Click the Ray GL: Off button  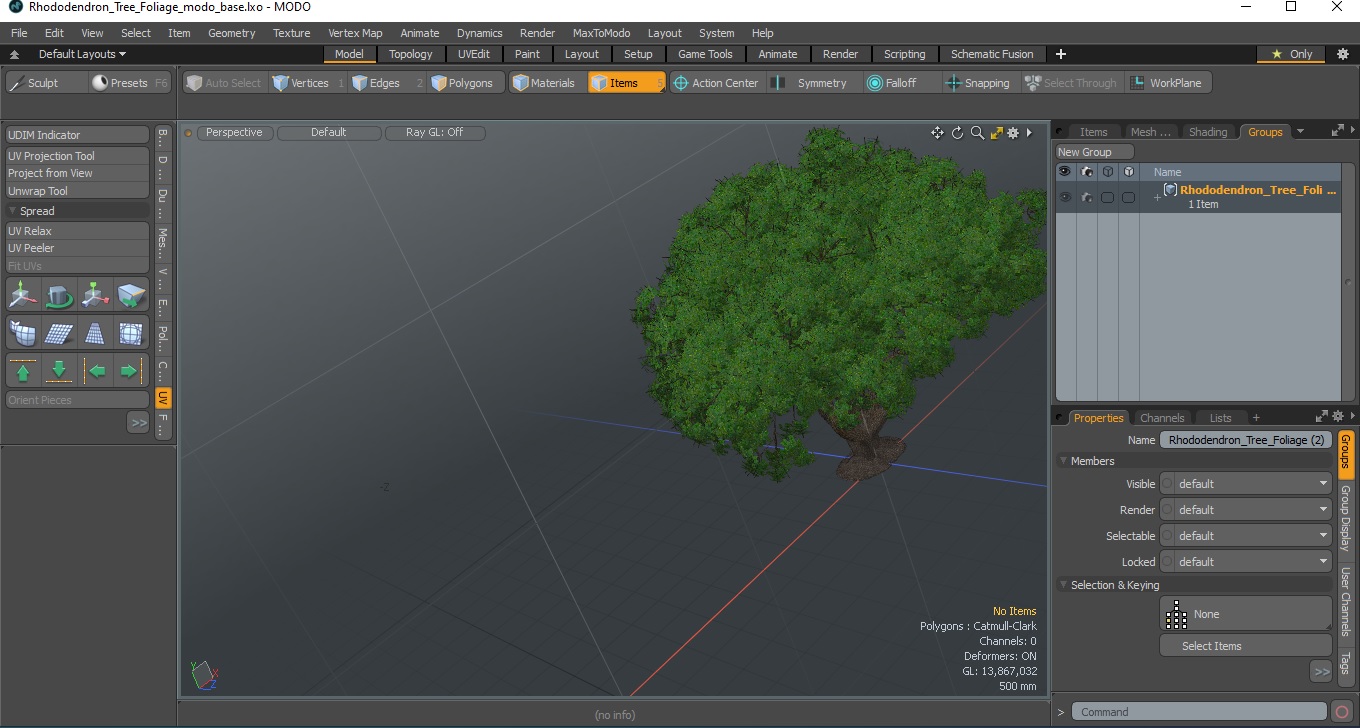(434, 132)
